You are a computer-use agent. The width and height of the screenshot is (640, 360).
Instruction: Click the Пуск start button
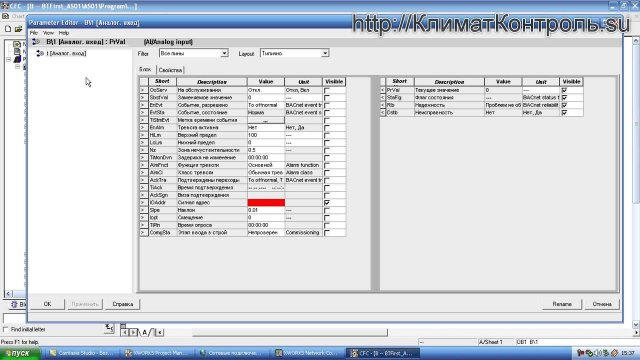click(19, 353)
